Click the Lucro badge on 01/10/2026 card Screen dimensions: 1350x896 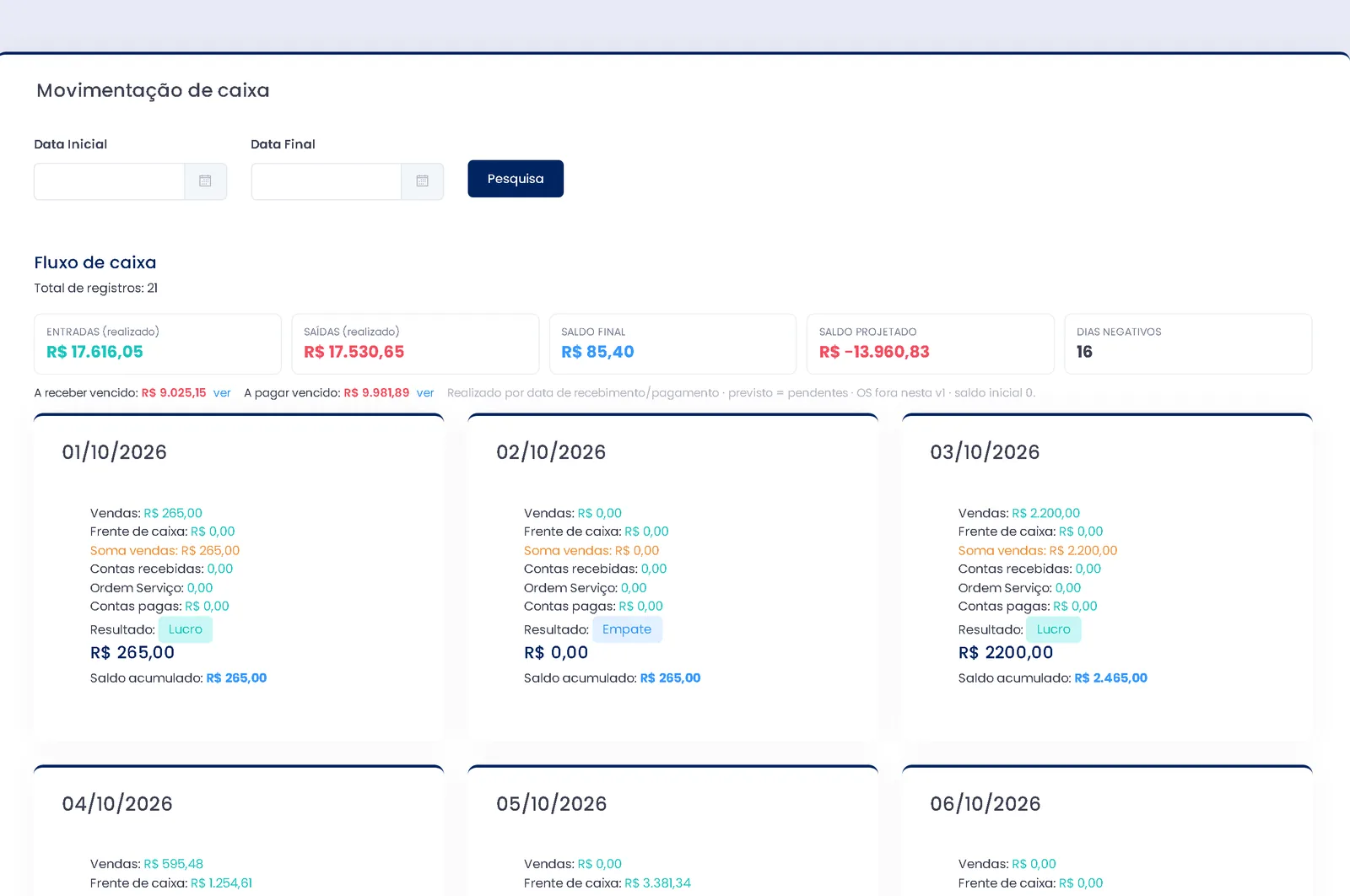(x=186, y=629)
